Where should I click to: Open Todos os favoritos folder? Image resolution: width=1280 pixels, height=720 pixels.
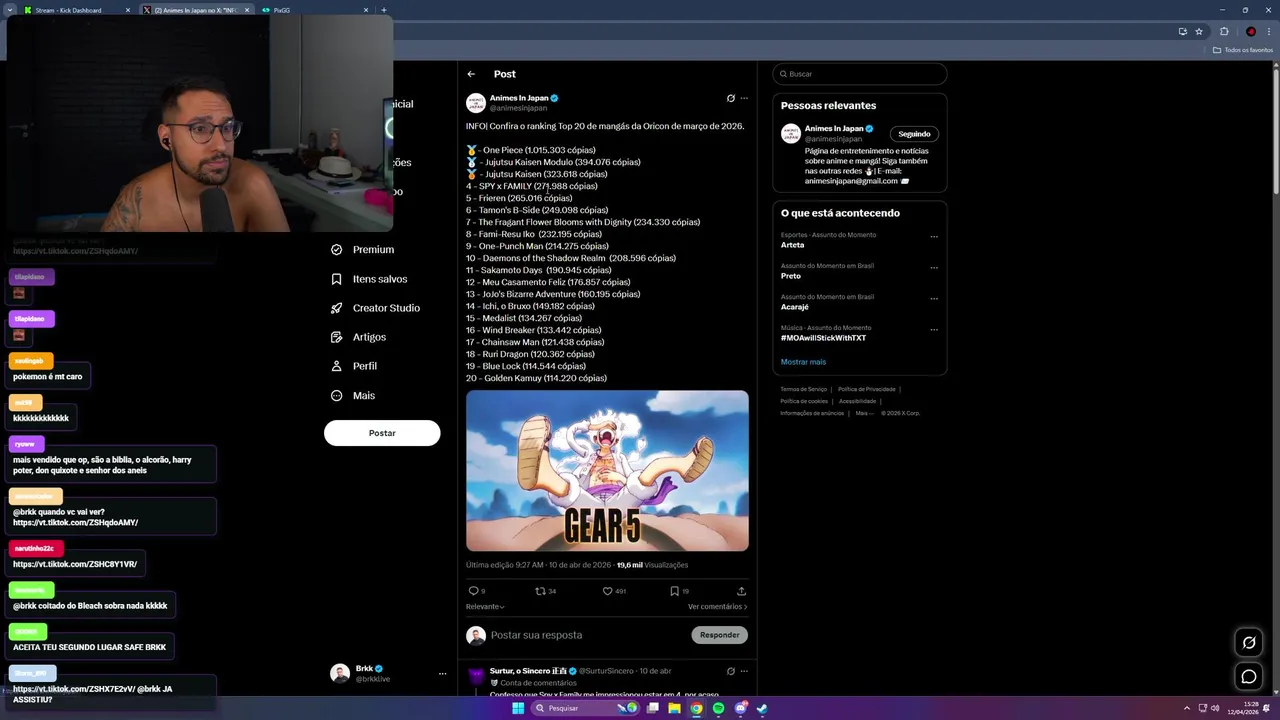point(1243,50)
